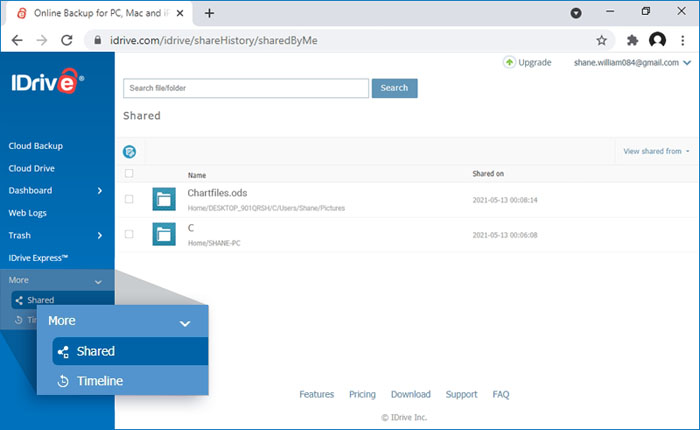Click the refresh icon above file list
Viewport: 700px width, 430px height.
coord(130,152)
